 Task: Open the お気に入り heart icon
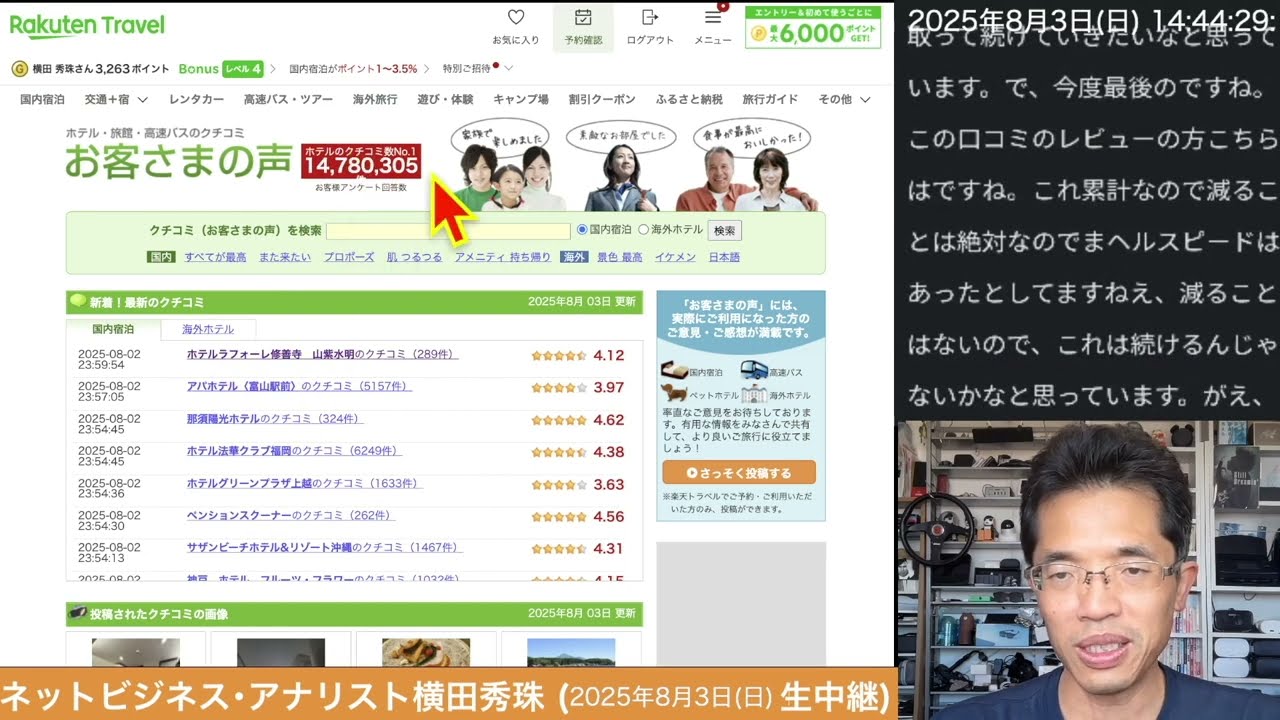pos(516,18)
